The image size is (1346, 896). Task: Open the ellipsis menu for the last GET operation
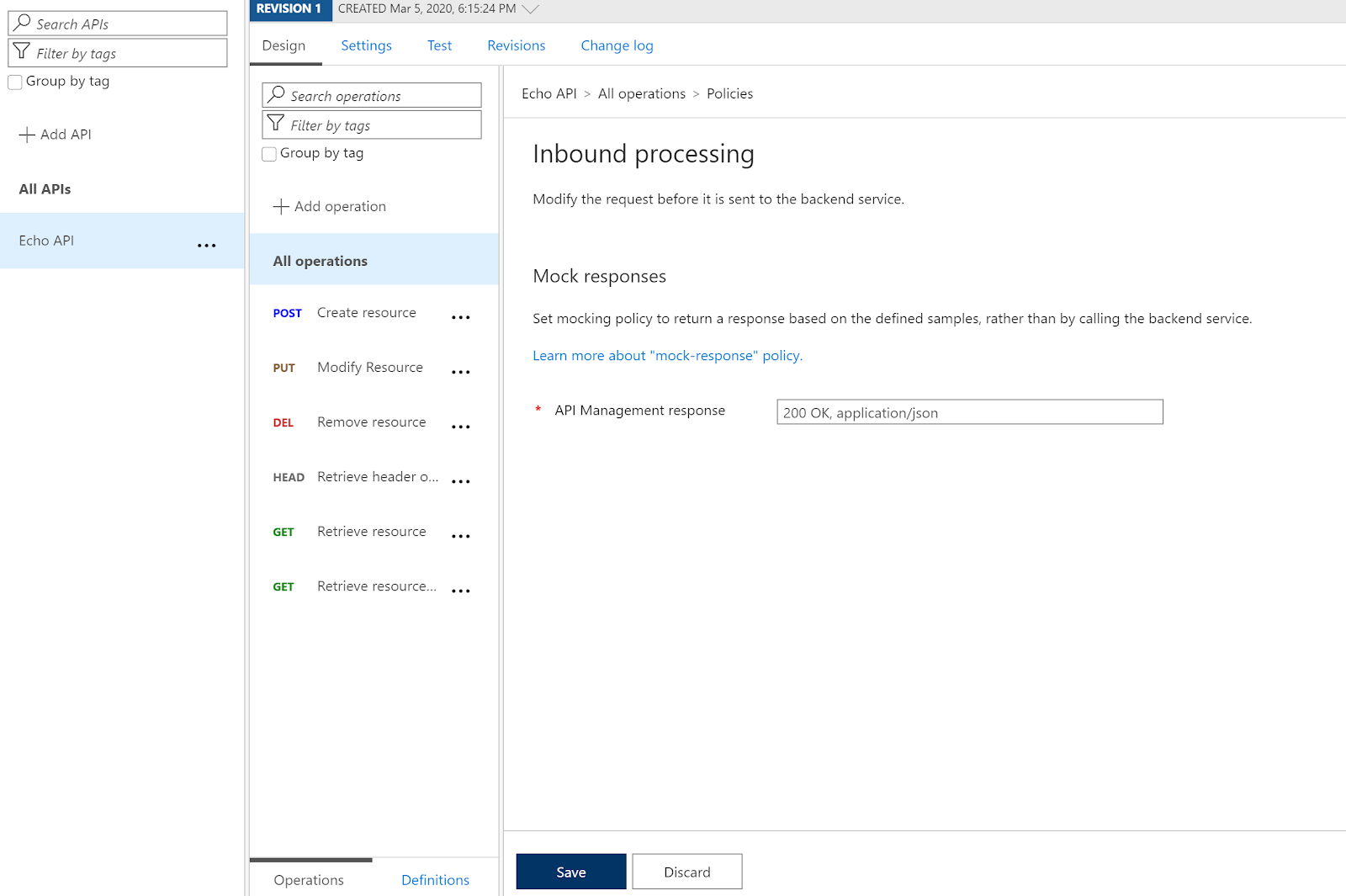pyautogui.click(x=460, y=591)
